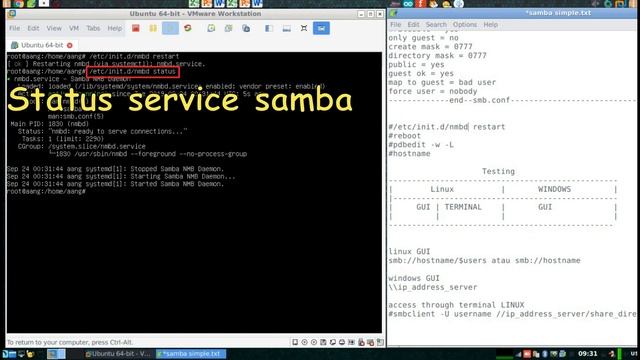This screenshot has height=360, width=640.
Task: Click the VMware full screen toolbar icon
Action: (304, 28)
